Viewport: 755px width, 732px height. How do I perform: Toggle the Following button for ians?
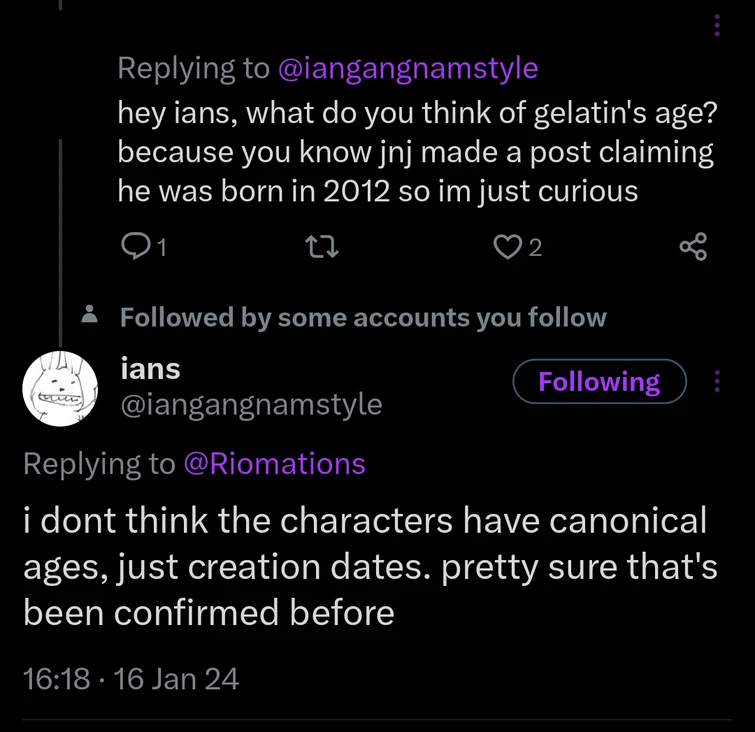pyautogui.click(x=599, y=382)
